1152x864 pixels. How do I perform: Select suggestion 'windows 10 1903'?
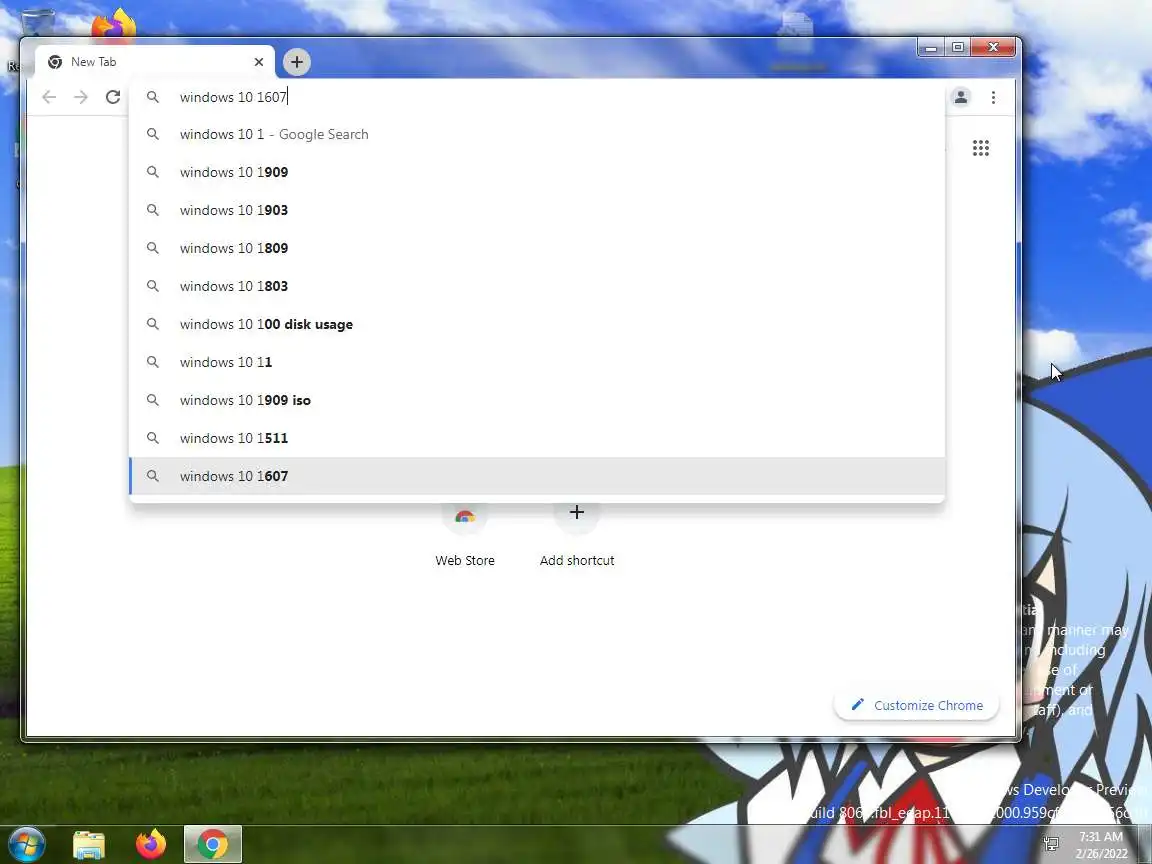536,210
